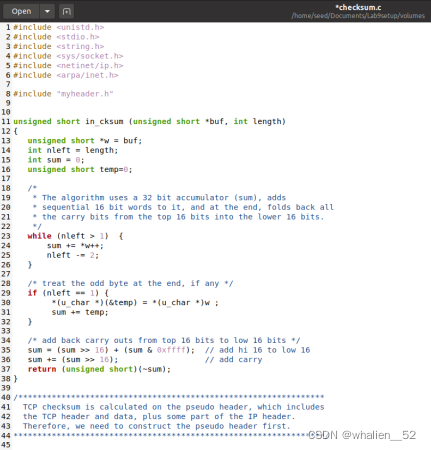Screen dimensions: 431x450
Task: Click comment line 'The algorithm uses a 32 bit accumulator'
Action: pos(159,198)
